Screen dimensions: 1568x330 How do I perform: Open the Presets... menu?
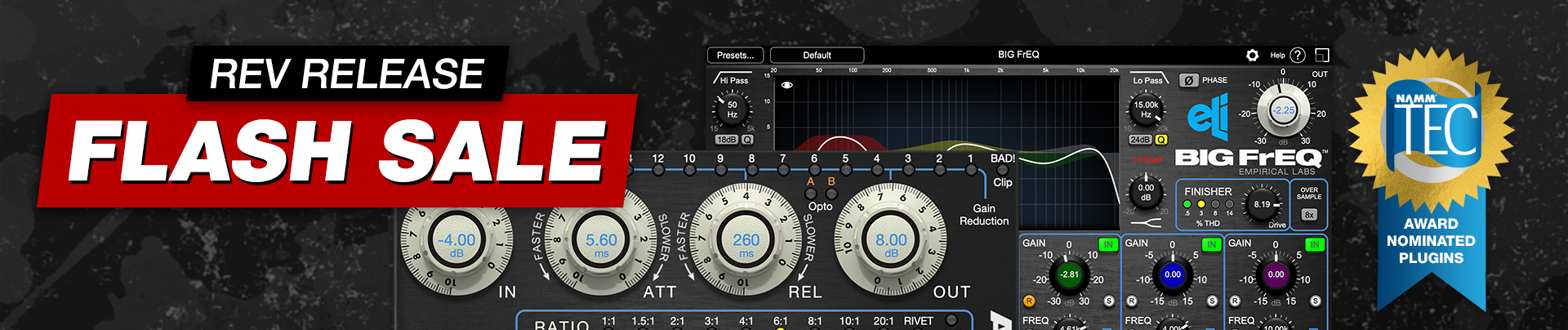(x=735, y=55)
